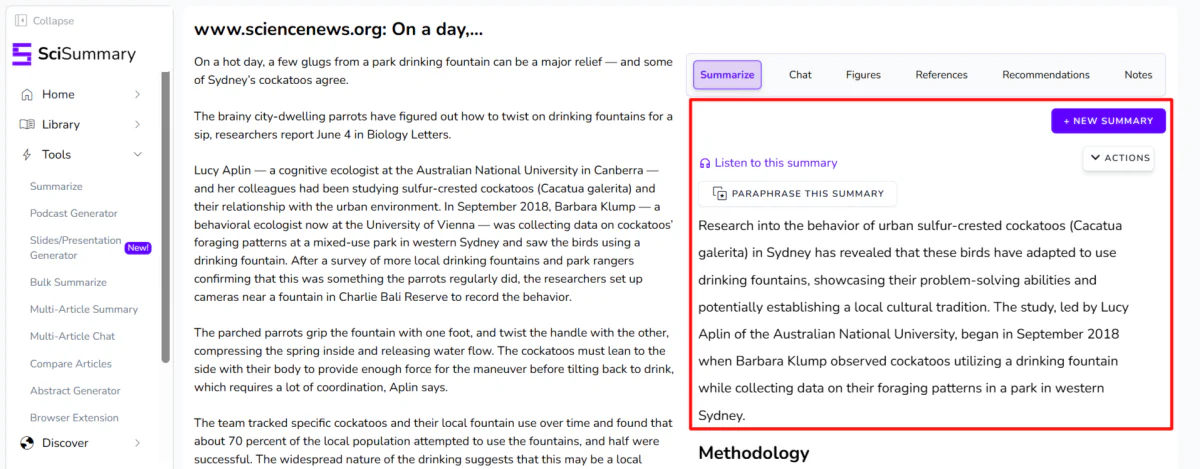Click the SciSummary logo
1200x469 pixels.
(74, 54)
